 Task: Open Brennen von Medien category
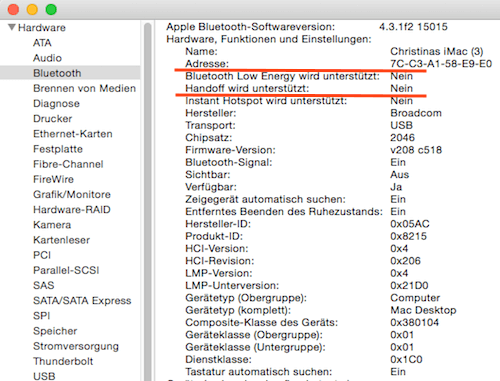84,88
